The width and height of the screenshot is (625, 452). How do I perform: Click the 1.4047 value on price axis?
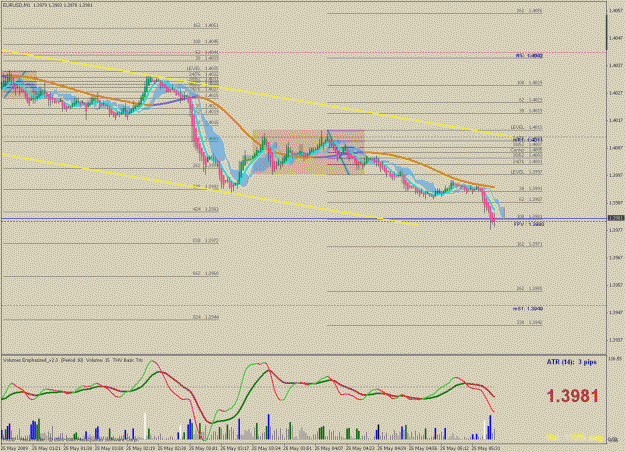[616, 38]
